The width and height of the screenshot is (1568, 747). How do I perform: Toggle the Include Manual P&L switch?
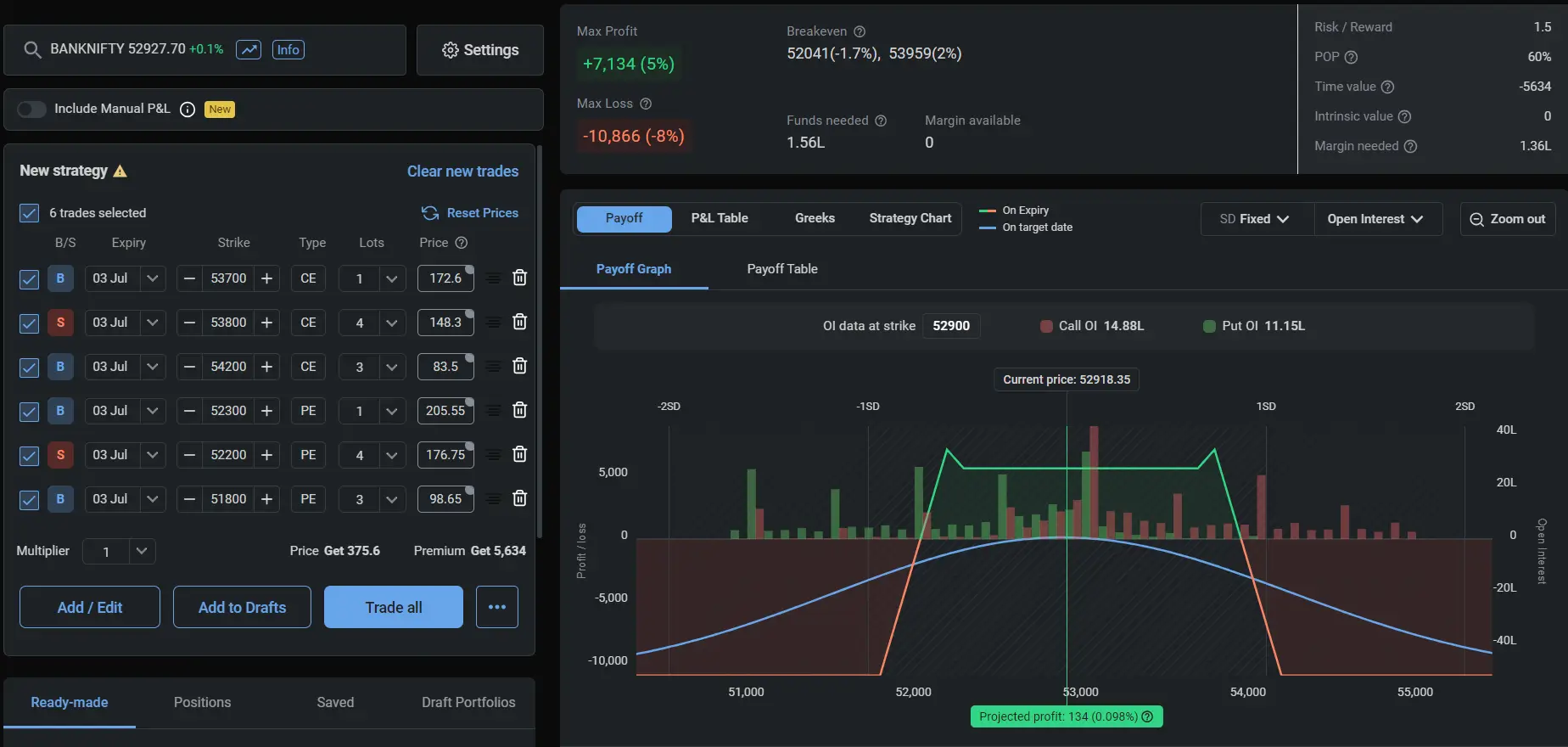[x=32, y=109]
